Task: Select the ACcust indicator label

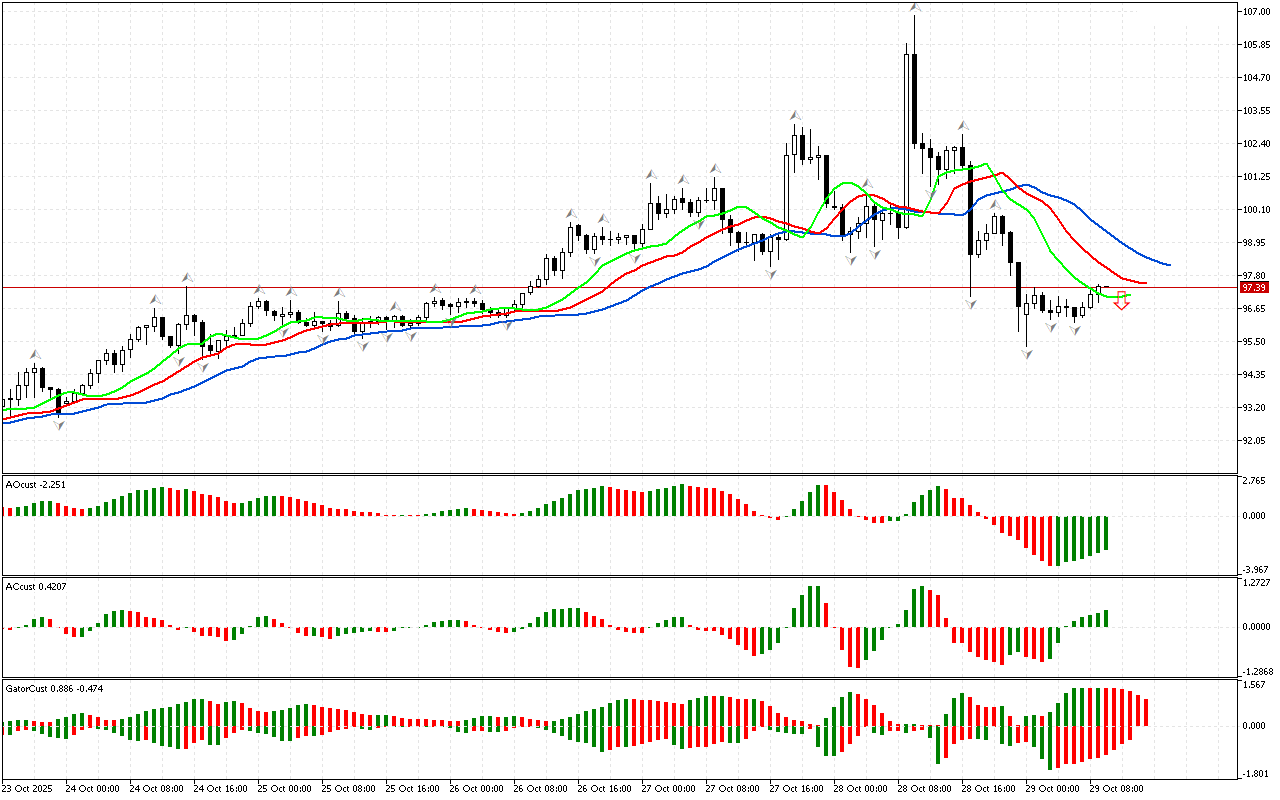Action: 36,586
